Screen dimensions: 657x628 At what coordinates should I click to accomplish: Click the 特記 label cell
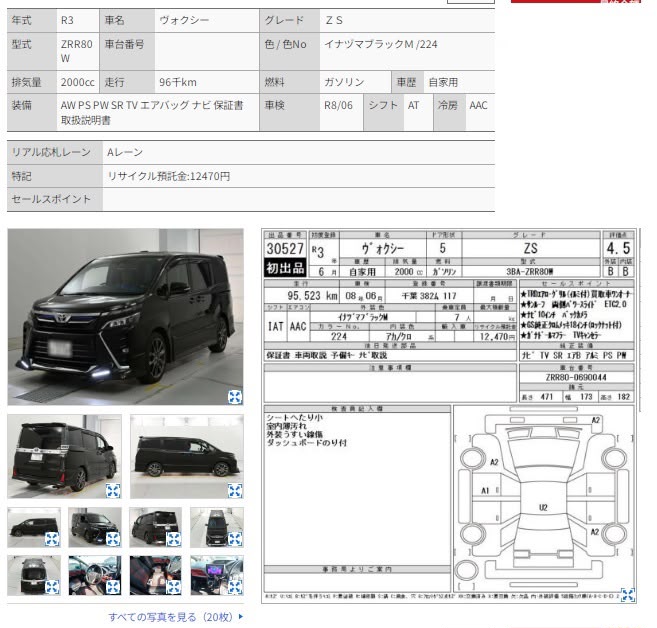55,176
